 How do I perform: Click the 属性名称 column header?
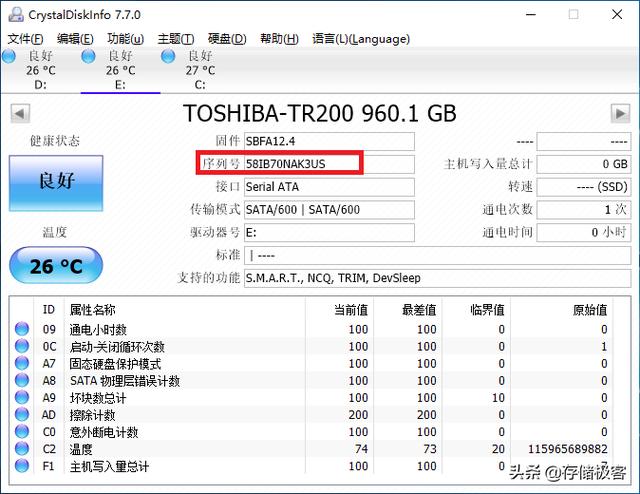coord(92,310)
